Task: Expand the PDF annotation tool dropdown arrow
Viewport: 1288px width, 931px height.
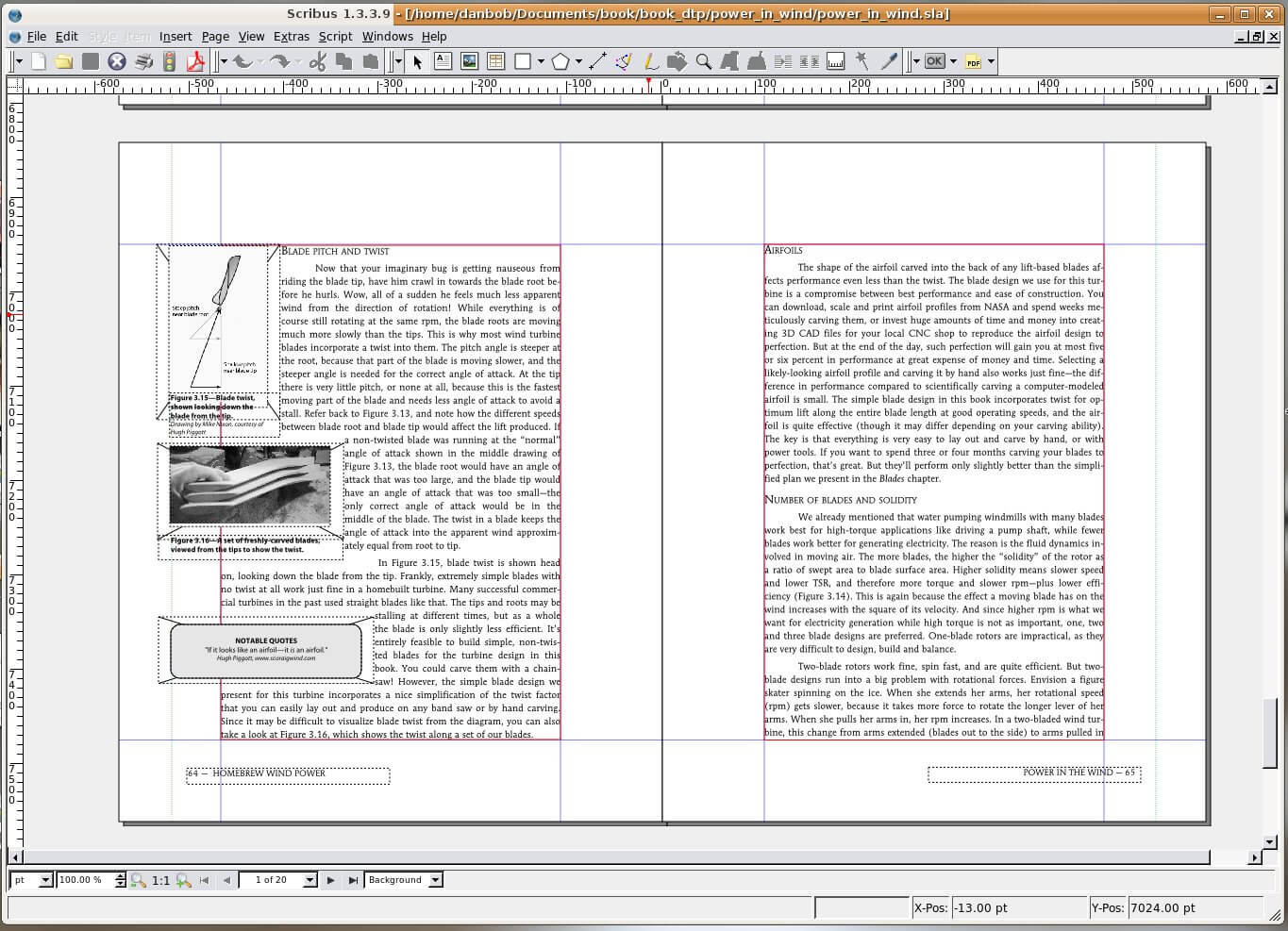Action: 991,62
